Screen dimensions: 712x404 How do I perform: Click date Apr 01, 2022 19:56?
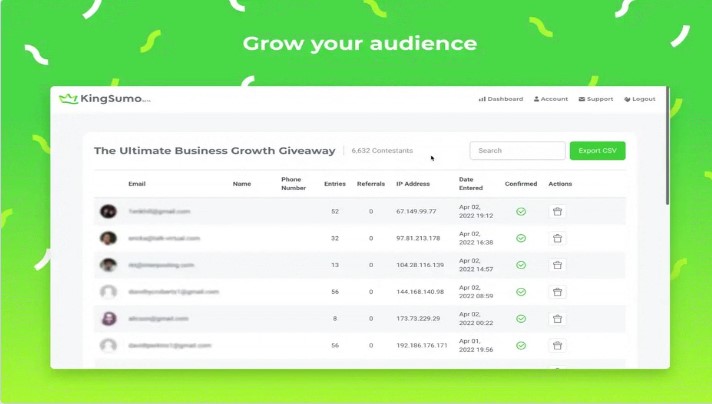[x=476, y=345]
